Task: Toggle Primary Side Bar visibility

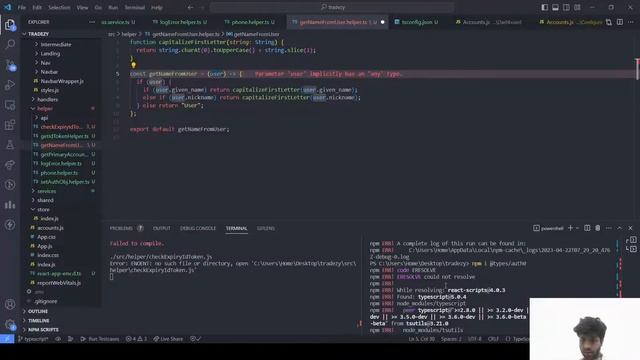Action: click(544, 7)
